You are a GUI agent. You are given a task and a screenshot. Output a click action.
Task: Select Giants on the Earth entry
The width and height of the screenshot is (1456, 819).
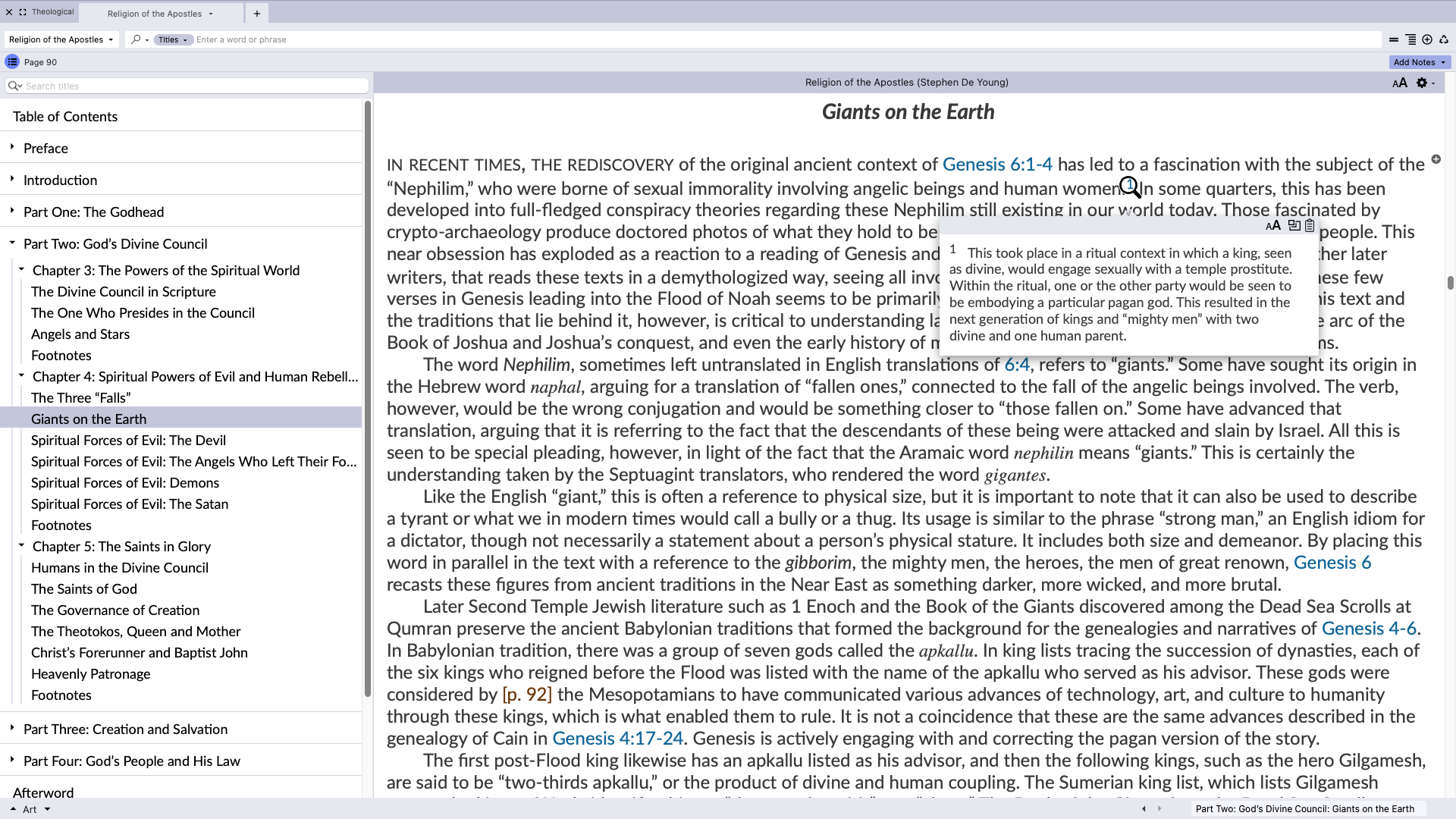point(180,419)
